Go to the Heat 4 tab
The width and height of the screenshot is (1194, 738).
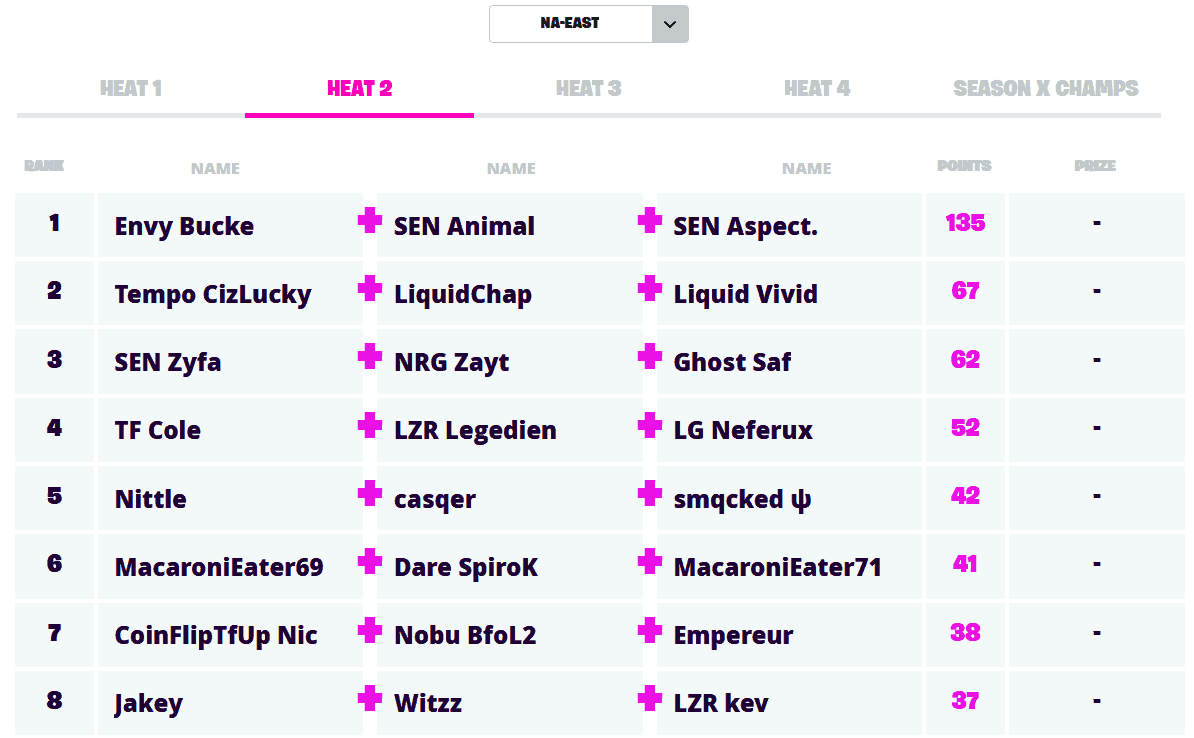[817, 89]
